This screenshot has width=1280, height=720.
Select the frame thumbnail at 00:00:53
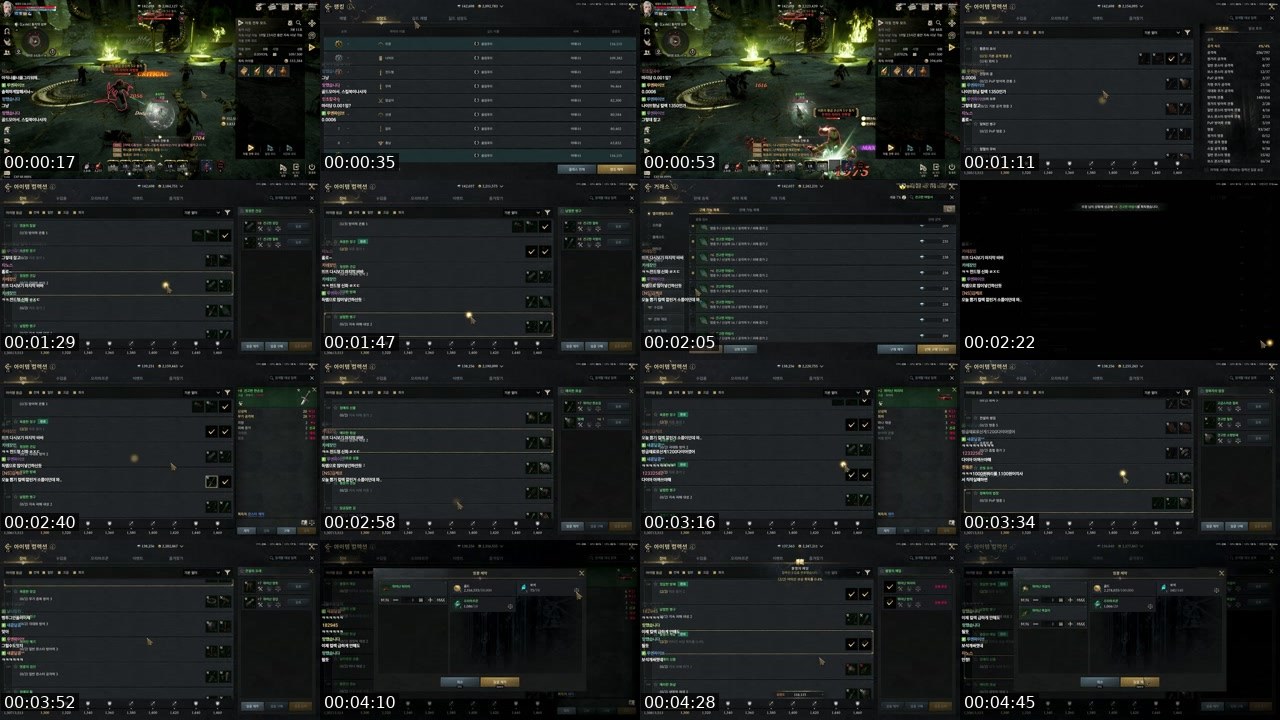pyautogui.click(x=800, y=90)
